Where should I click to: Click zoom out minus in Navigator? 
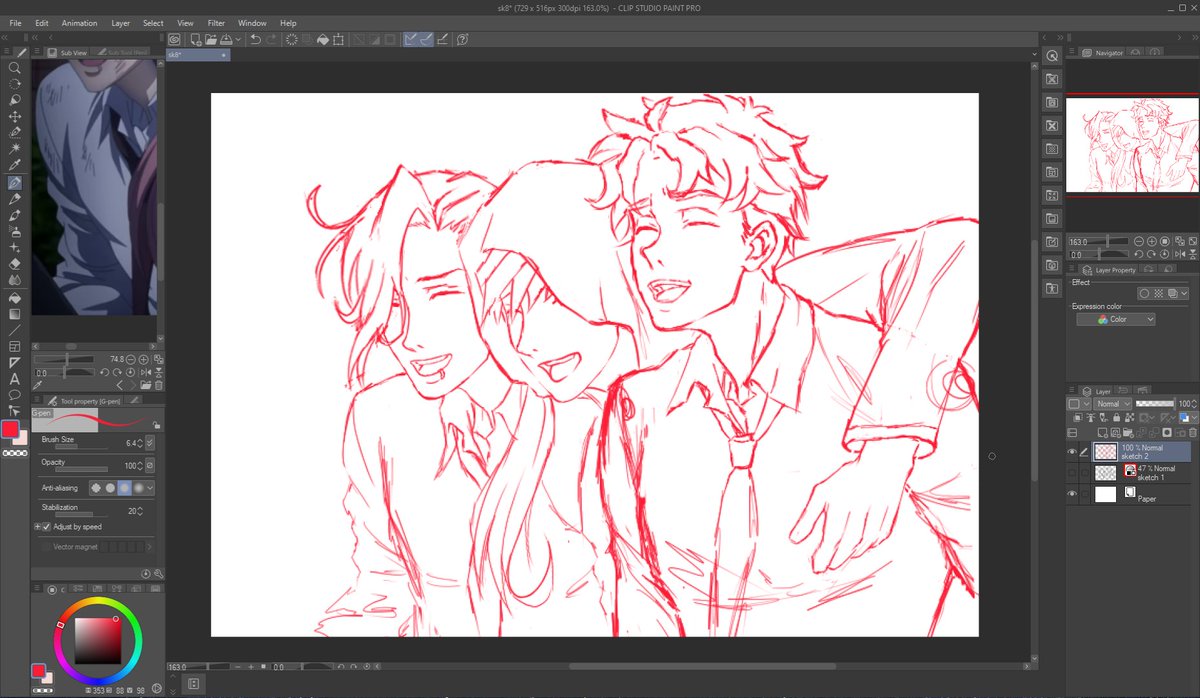tap(1140, 242)
